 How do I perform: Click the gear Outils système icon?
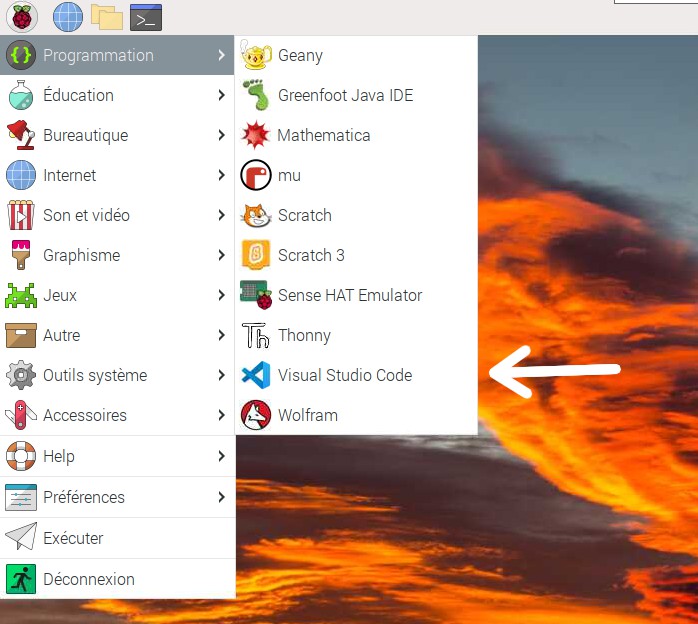coord(21,375)
